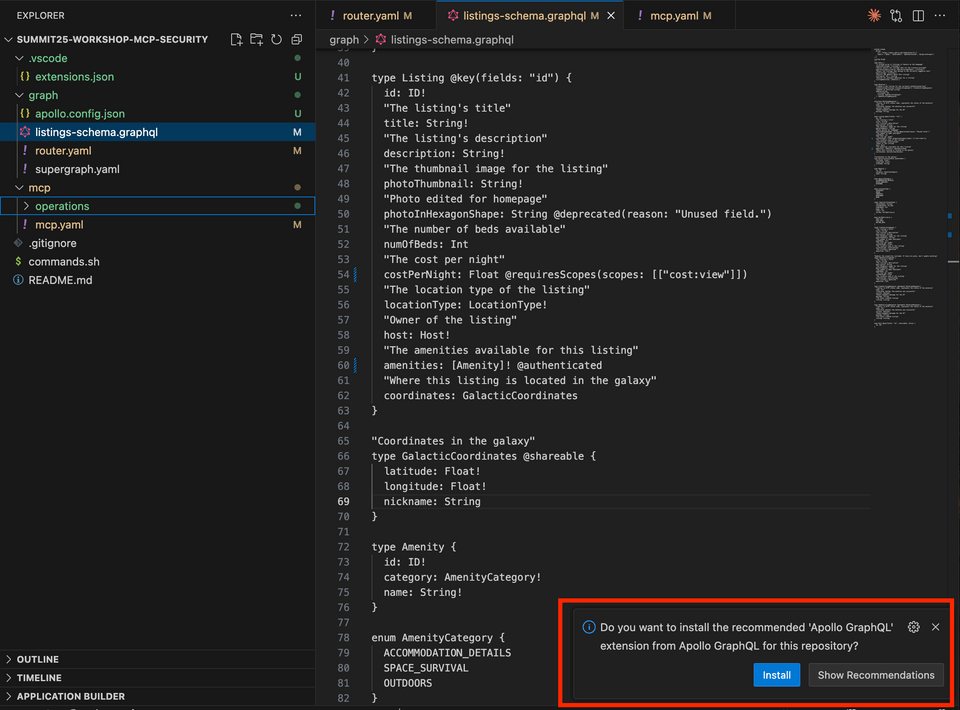Click line number 54 in gutter

[343, 274]
